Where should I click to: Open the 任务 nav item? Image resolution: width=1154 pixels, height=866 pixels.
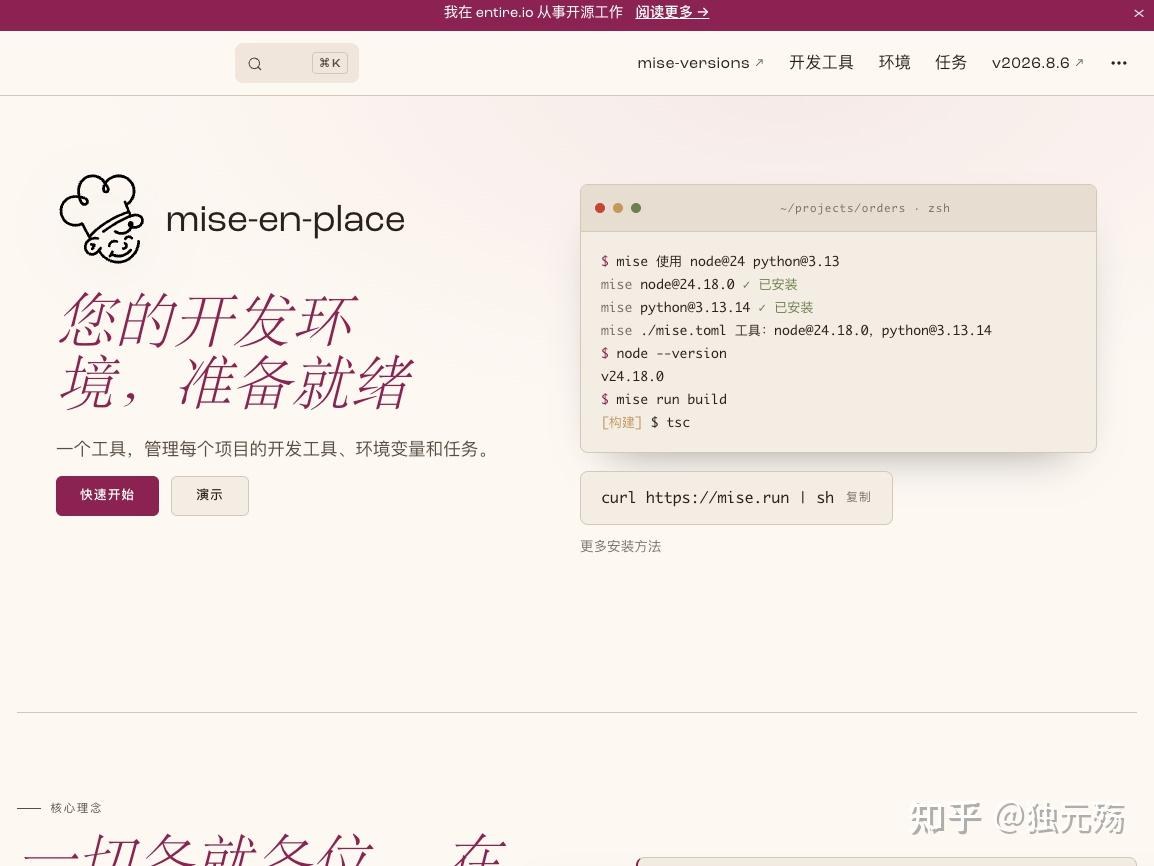click(951, 63)
